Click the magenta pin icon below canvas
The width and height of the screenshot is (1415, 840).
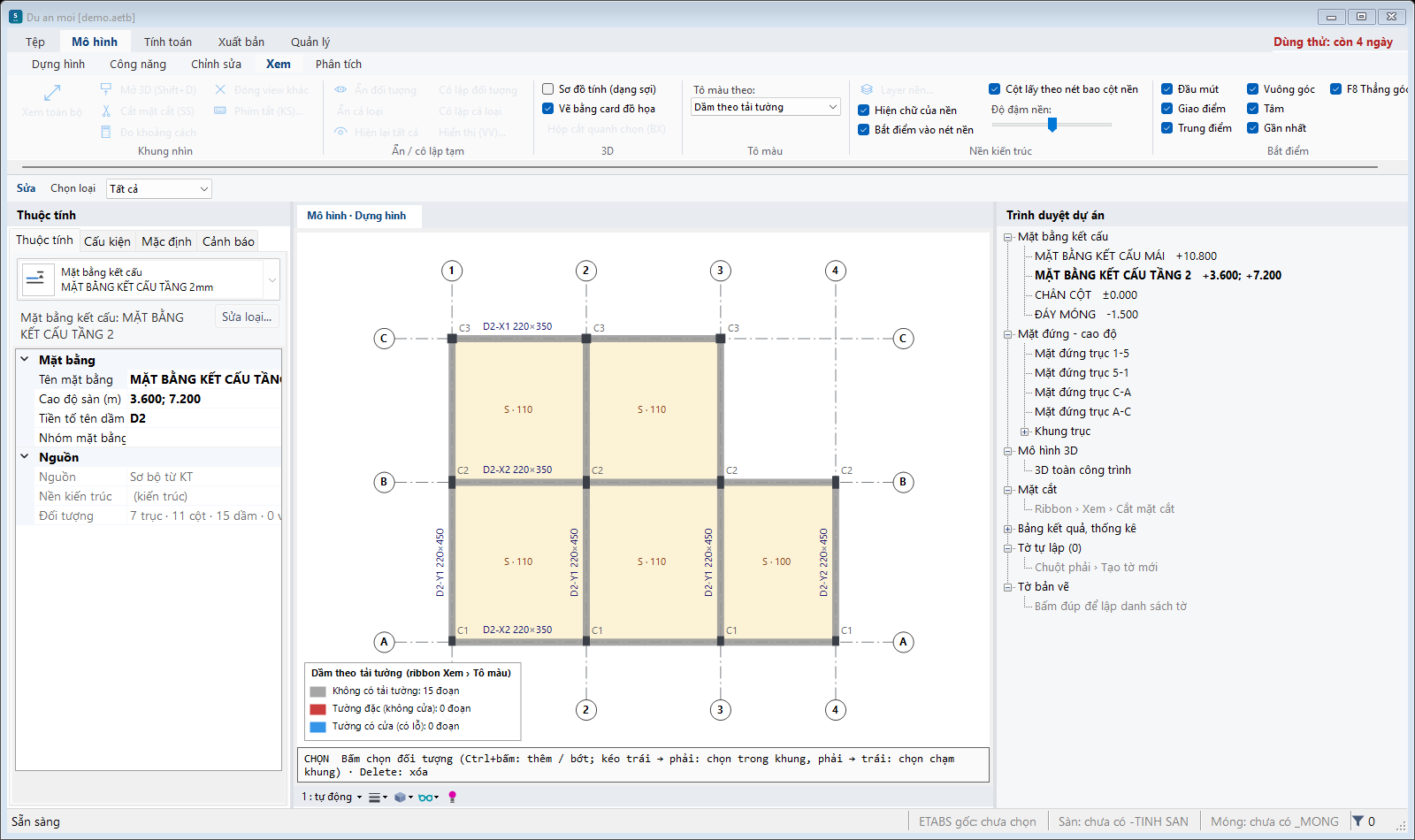coord(453,797)
